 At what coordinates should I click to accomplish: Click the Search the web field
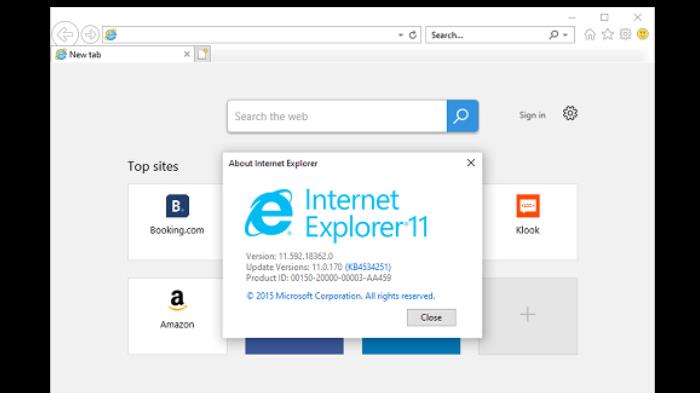337,116
